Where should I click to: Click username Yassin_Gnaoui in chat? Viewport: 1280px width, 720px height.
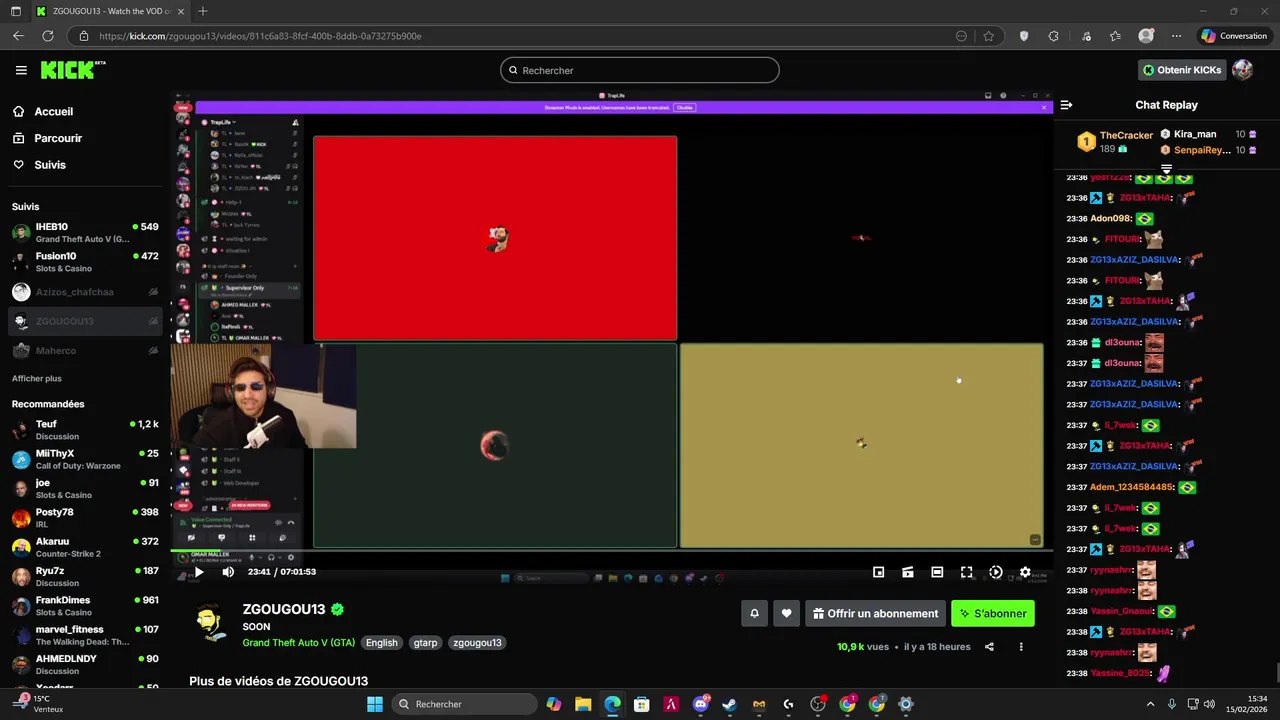[x=1122, y=611]
